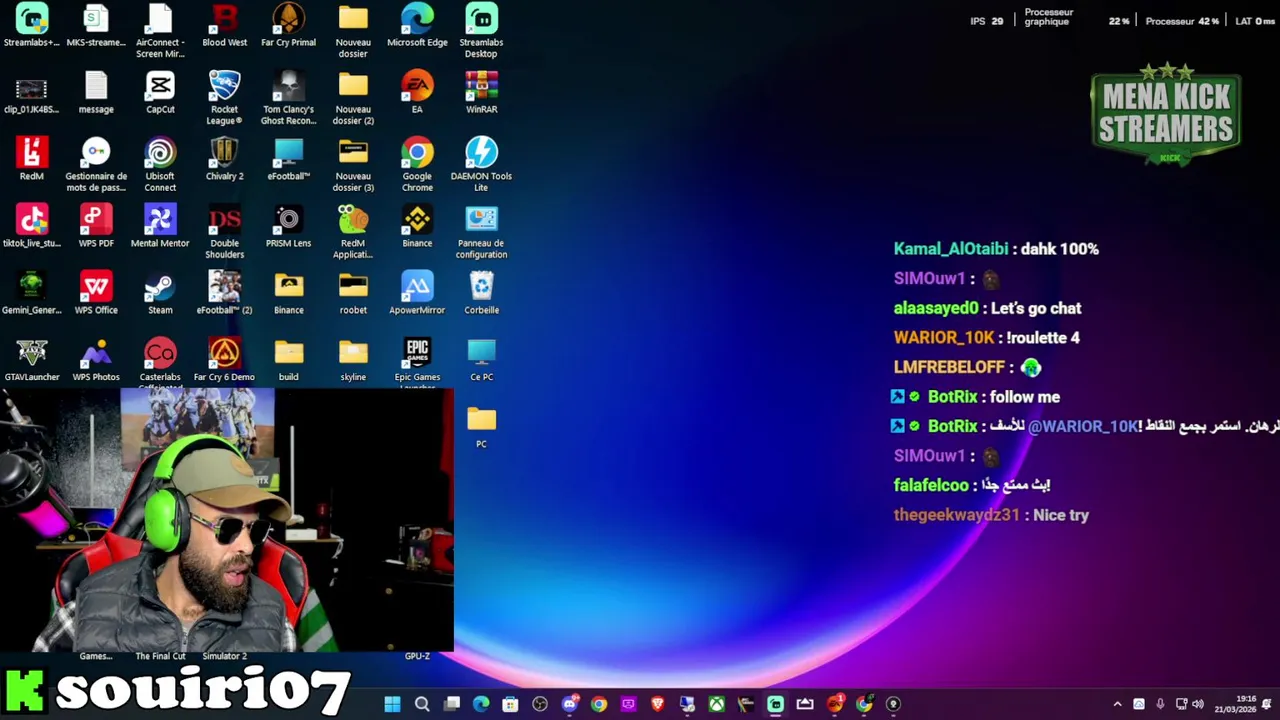Open the Rocket League shortcut
This screenshot has height=720, width=1280.
click(x=224, y=97)
